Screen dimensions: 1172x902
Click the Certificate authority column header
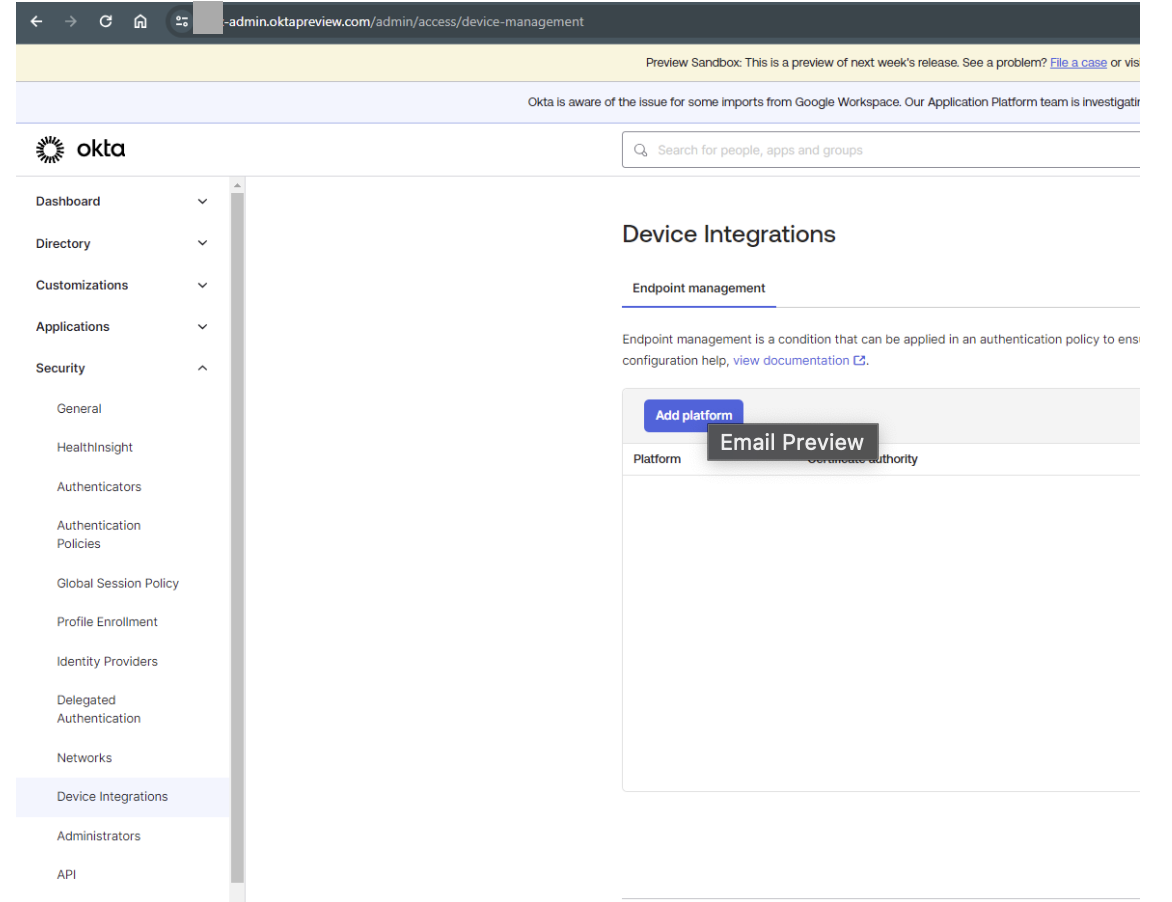tap(863, 459)
